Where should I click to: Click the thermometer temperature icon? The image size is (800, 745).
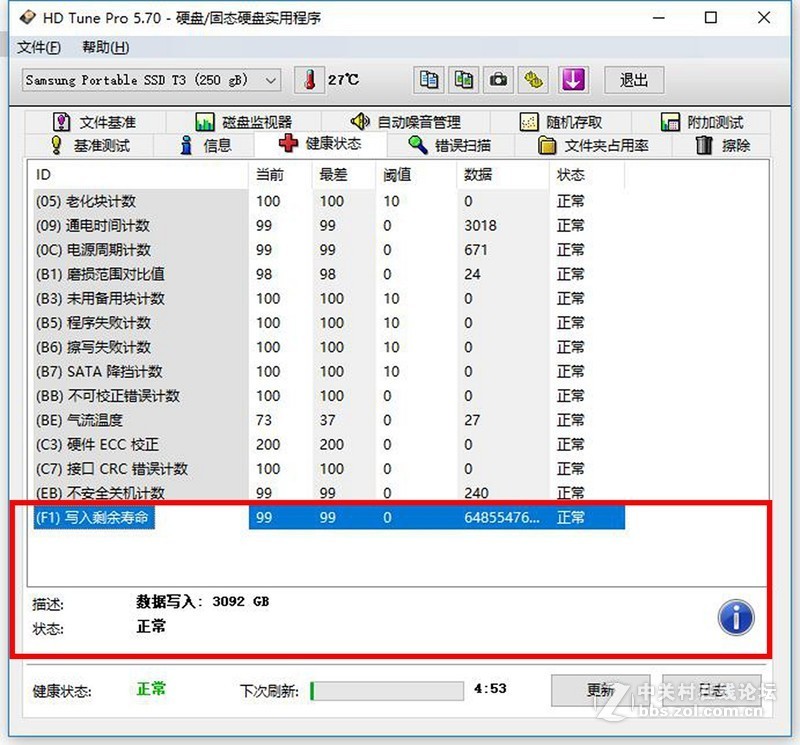[310, 78]
